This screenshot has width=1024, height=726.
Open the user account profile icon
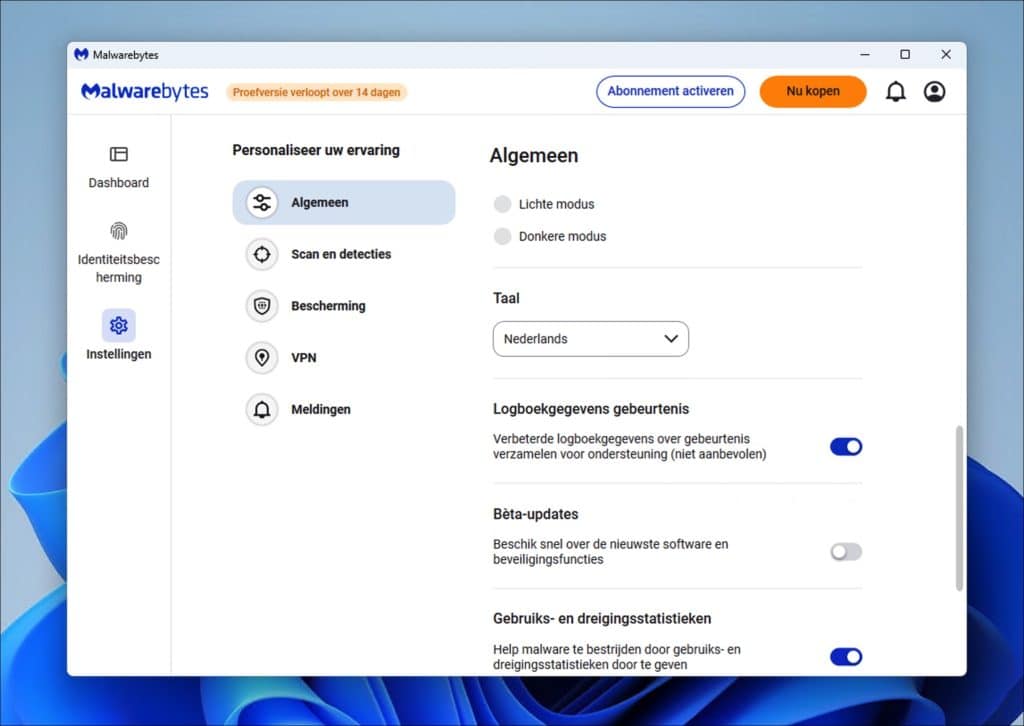coord(935,91)
